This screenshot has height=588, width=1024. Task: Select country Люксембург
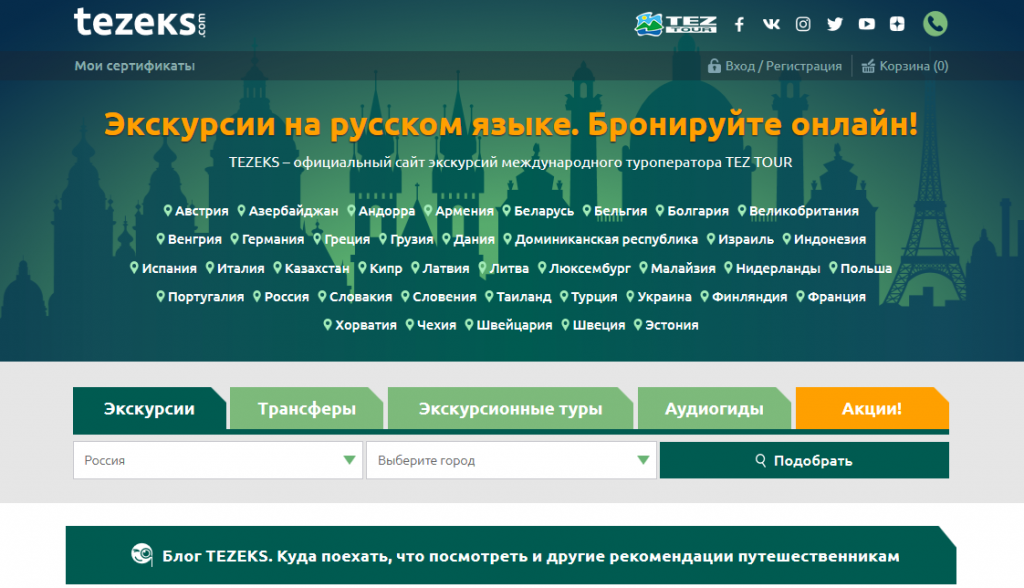[590, 269]
